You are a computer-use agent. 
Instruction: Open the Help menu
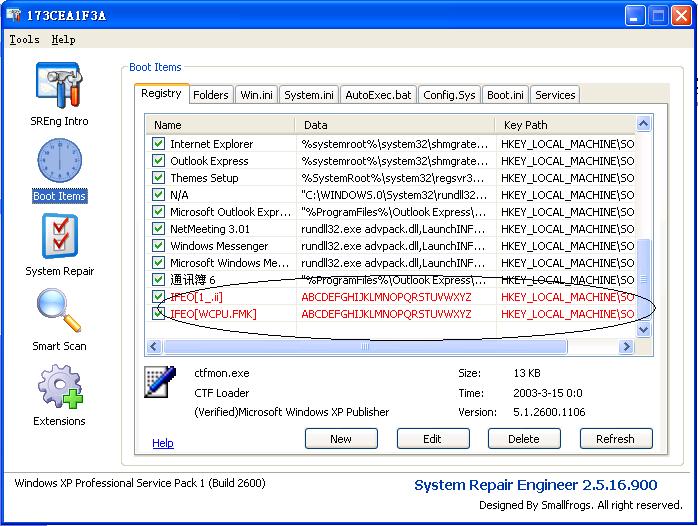tap(63, 40)
